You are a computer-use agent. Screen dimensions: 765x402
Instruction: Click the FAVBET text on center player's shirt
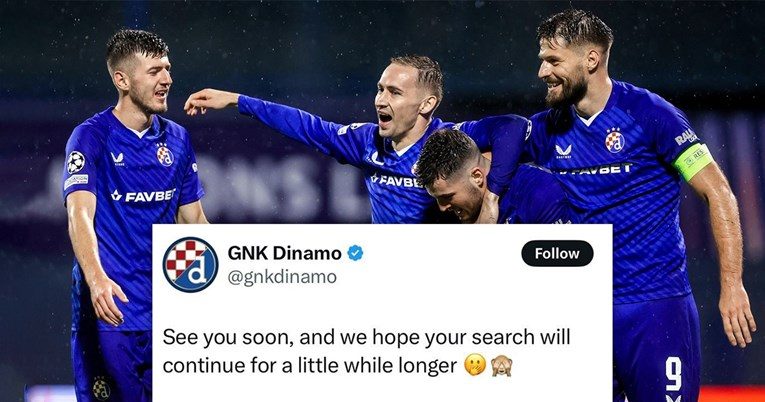coord(396,181)
